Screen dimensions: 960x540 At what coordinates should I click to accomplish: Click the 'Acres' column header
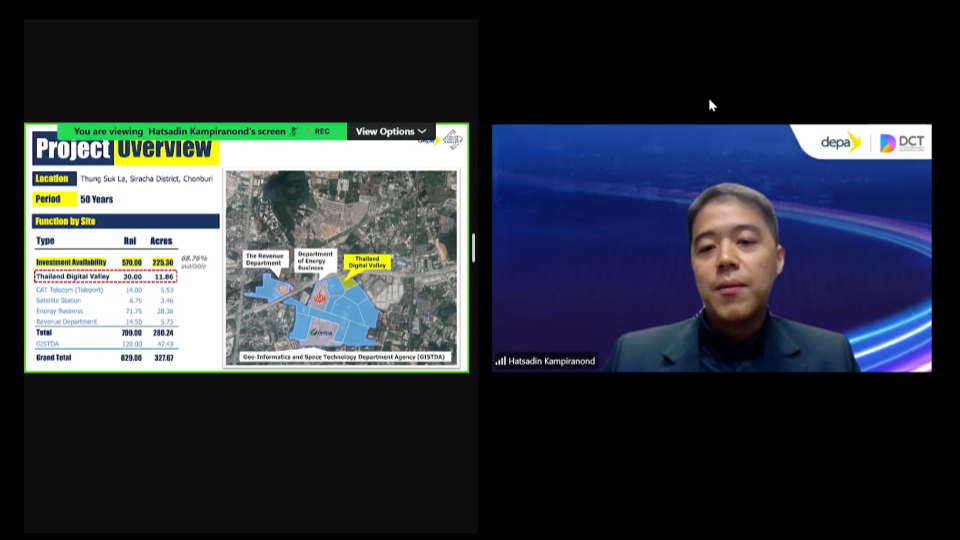tap(161, 241)
